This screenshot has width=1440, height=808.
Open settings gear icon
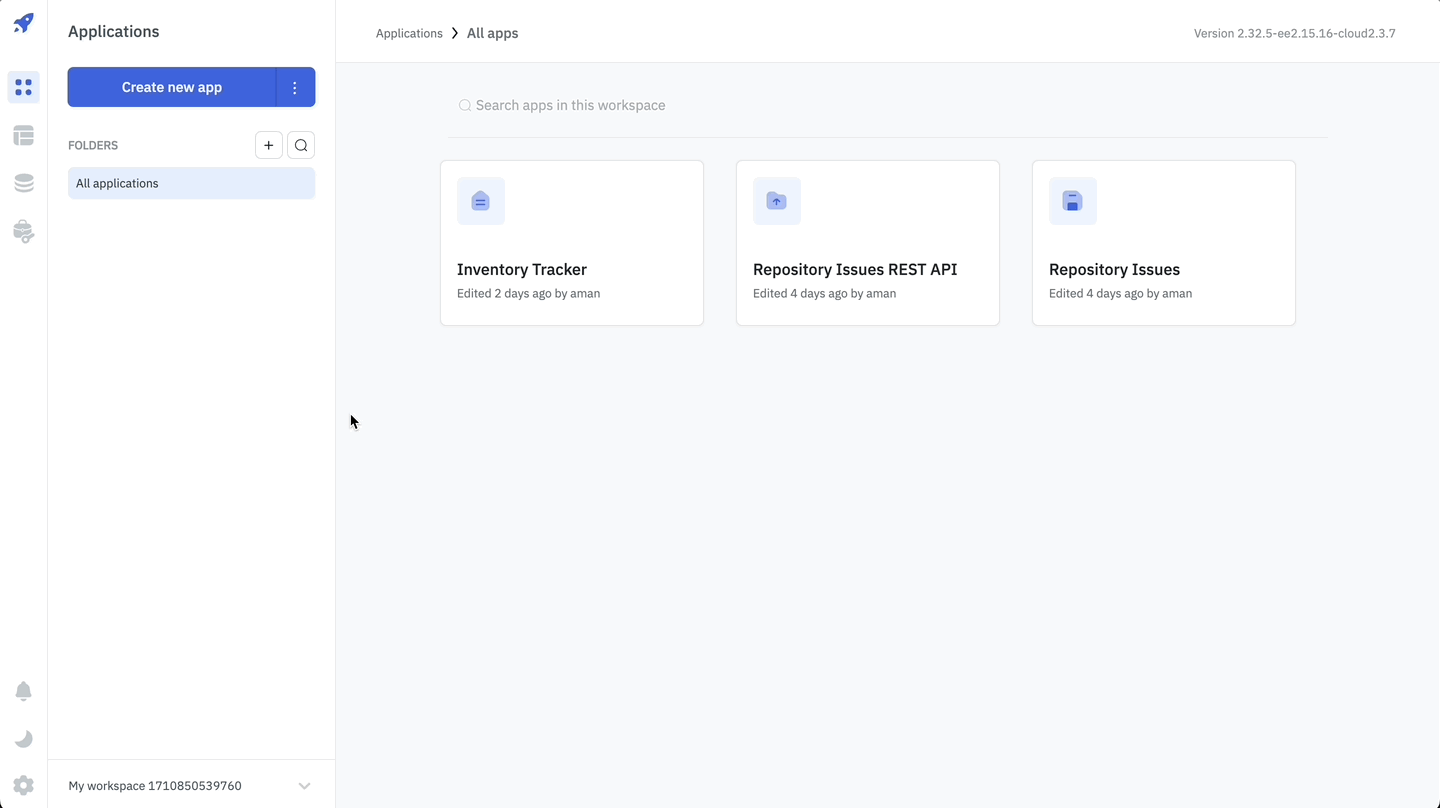click(x=24, y=786)
